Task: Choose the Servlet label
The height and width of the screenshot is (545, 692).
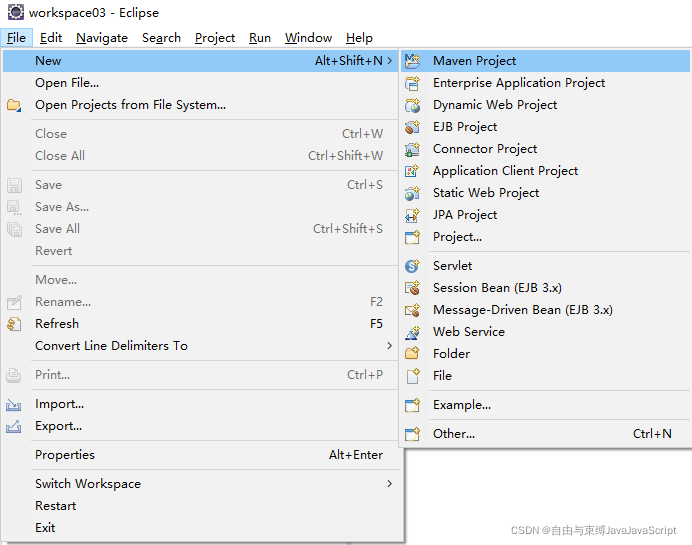Action: (x=452, y=266)
